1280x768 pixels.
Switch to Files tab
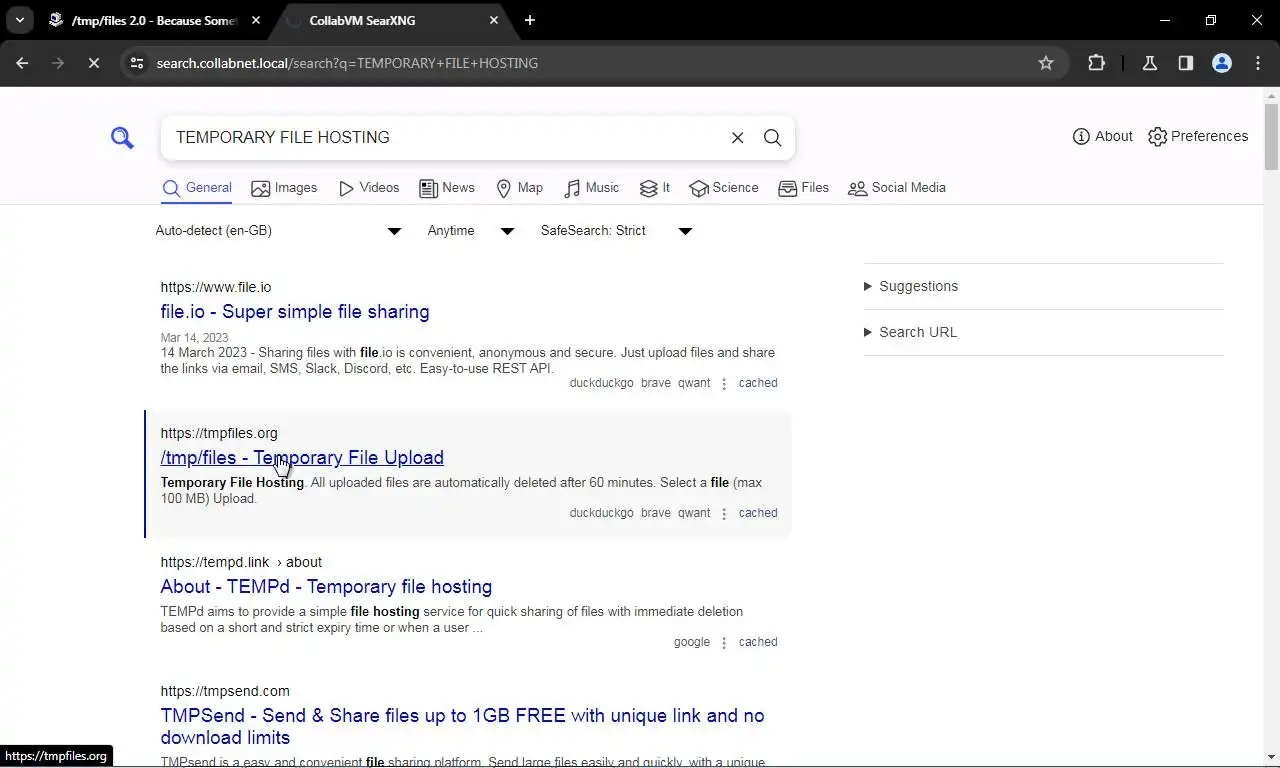(x=803, y=188)
